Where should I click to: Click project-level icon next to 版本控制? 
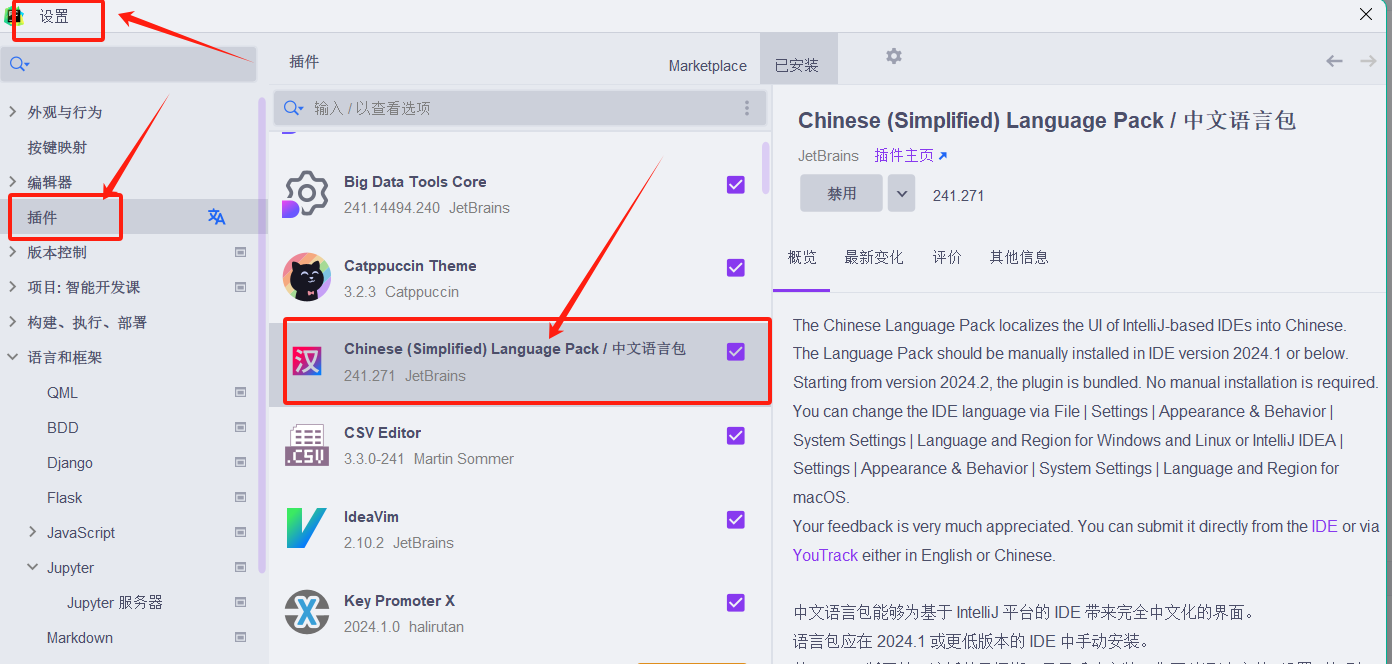pos(240,252)
